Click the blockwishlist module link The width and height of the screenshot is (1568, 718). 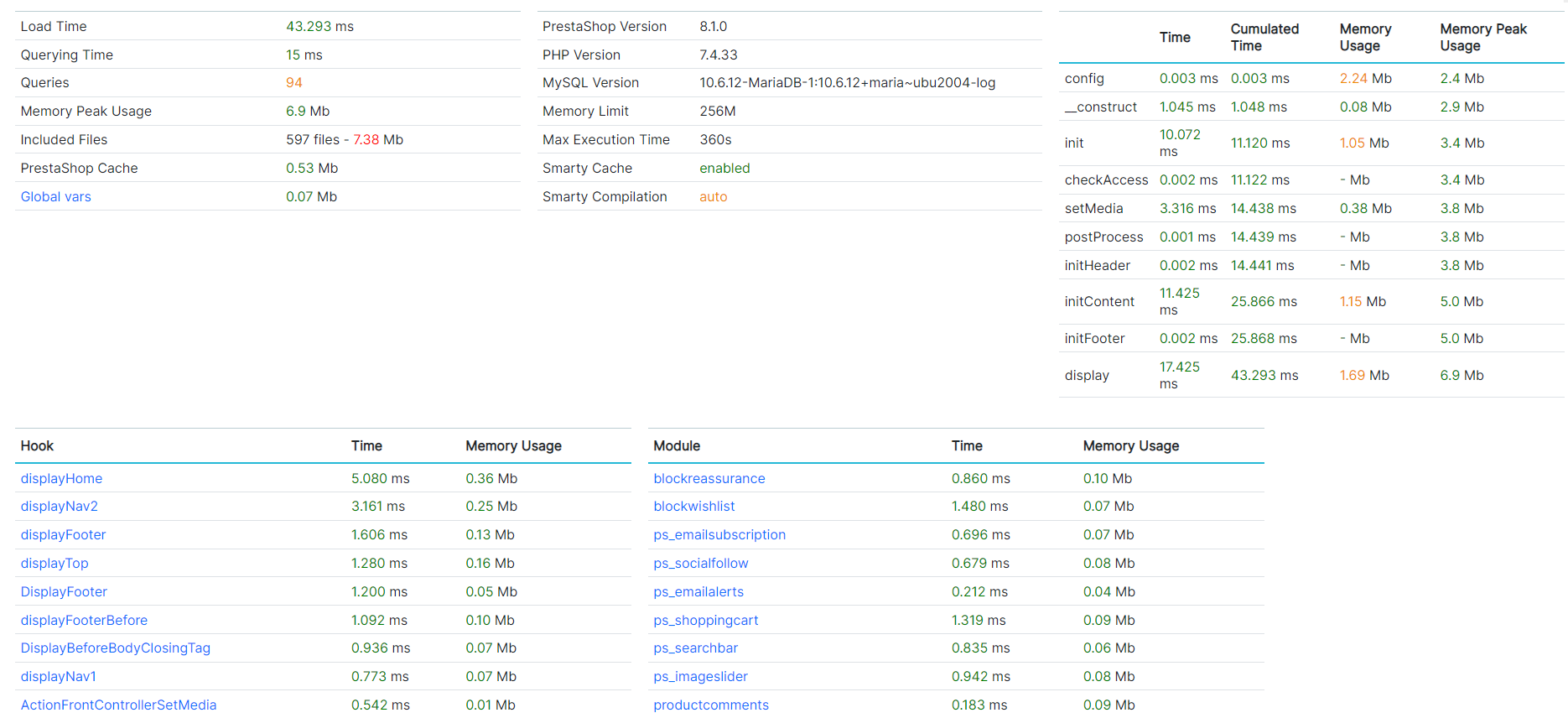coord(693,507)
